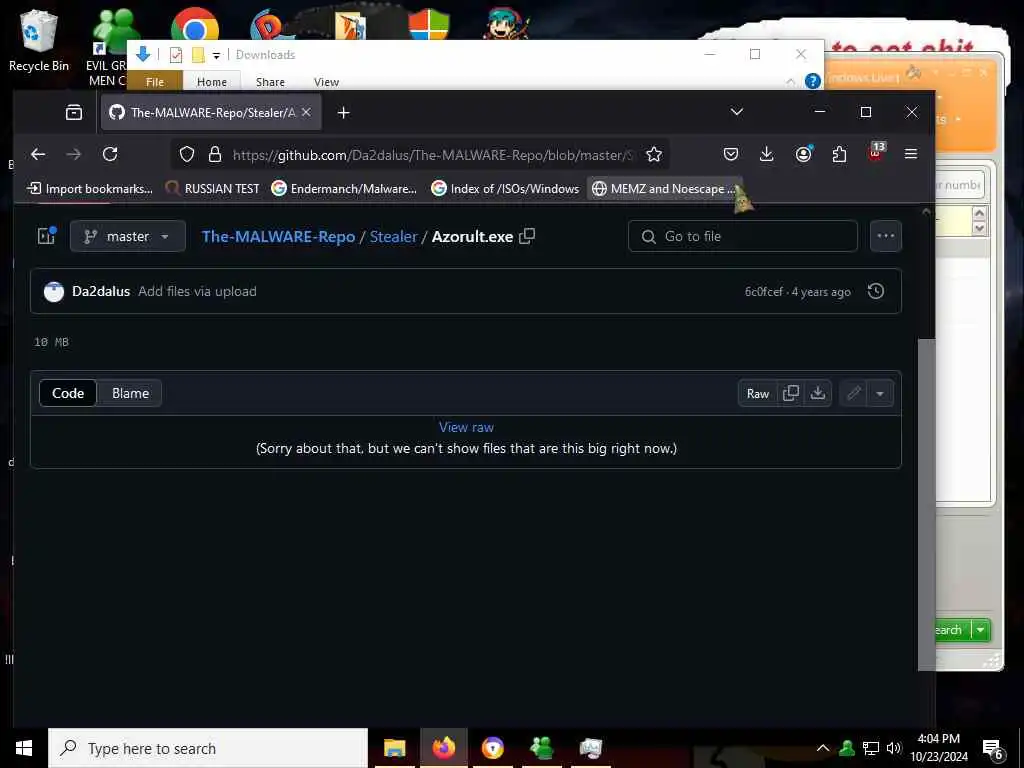Open the File tab in Downloads window
The height and width of the screenshot is (768, 1024).
[155, 82]
